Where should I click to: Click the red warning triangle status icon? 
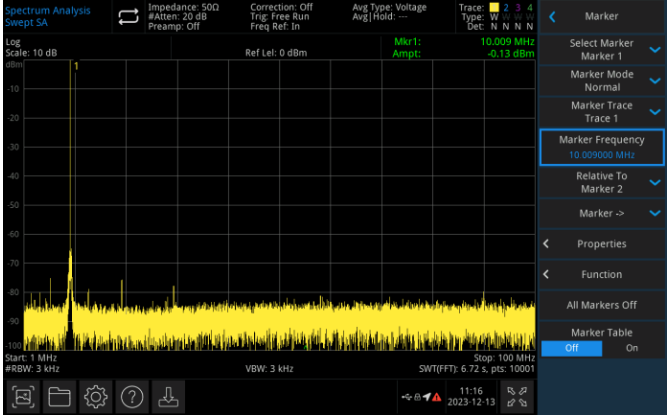pyautogui.click(x=436, y=397)
